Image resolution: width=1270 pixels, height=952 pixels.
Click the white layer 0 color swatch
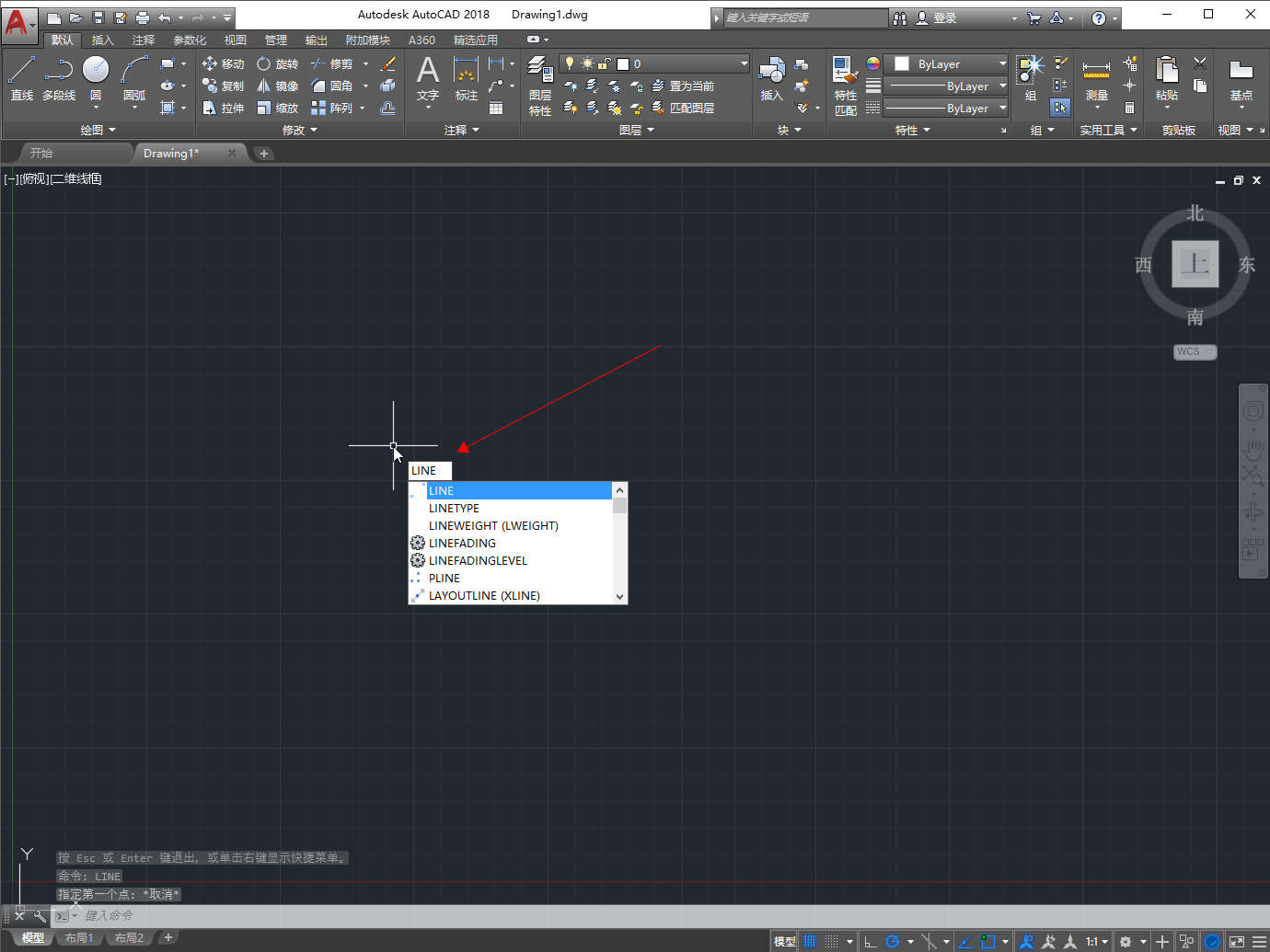point(623,63)
